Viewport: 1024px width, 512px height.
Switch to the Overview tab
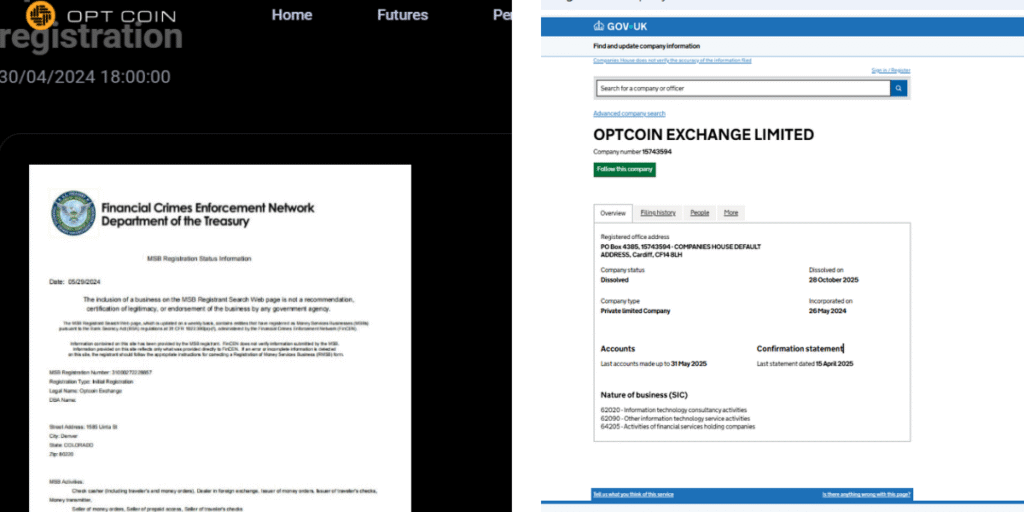pos(613,213)
